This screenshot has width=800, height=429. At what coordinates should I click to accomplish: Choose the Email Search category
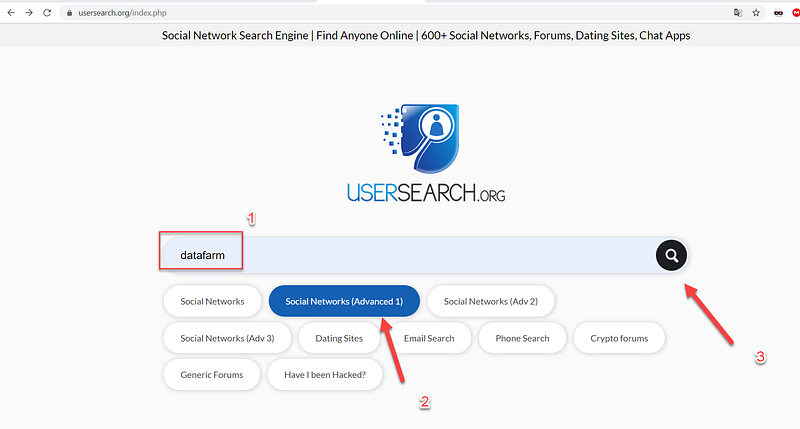click(x=429, y=338)
